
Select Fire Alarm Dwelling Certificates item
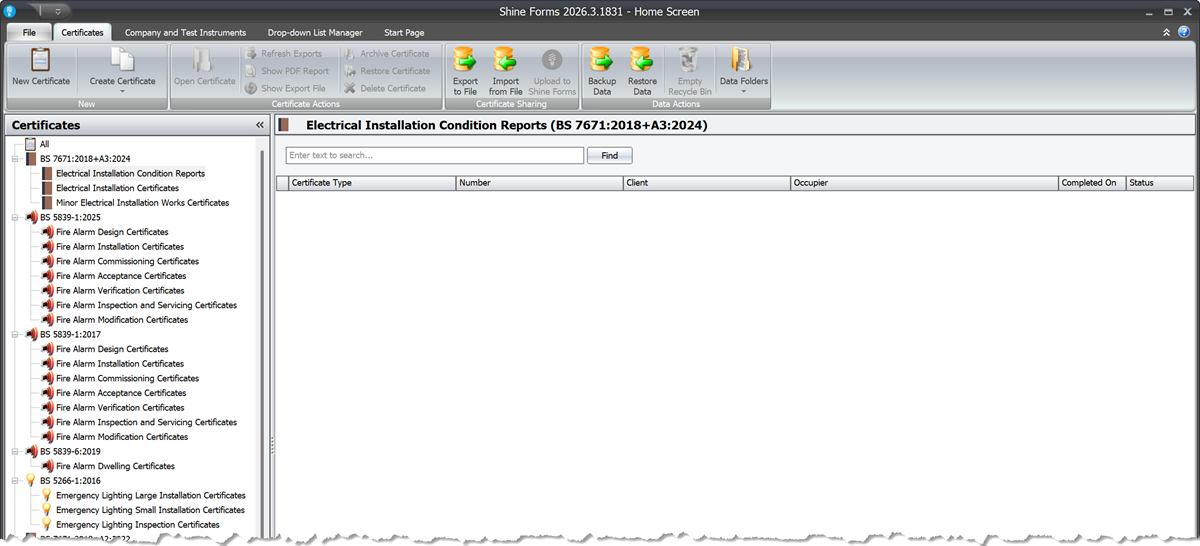[115, 466]
